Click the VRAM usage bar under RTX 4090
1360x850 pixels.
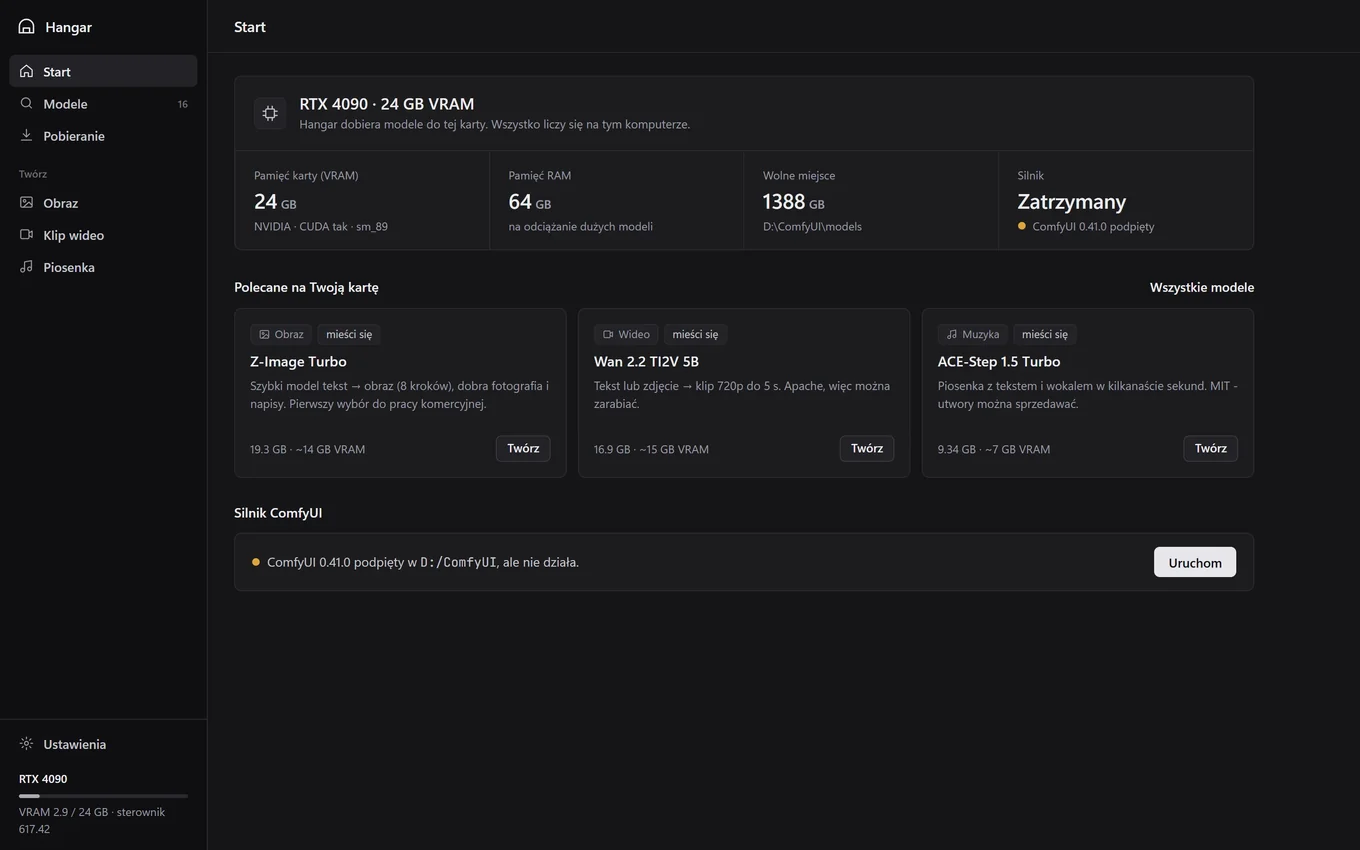[103, 796]
